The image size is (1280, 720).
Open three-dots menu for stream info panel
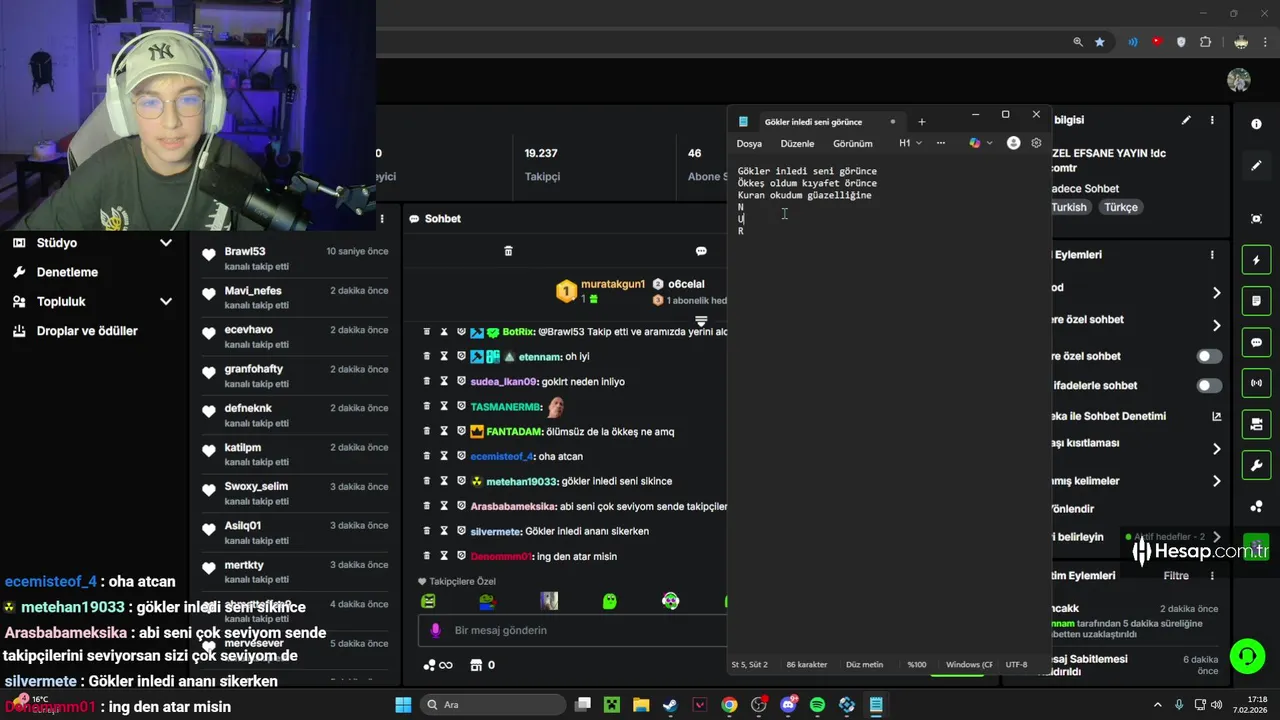1212,120
